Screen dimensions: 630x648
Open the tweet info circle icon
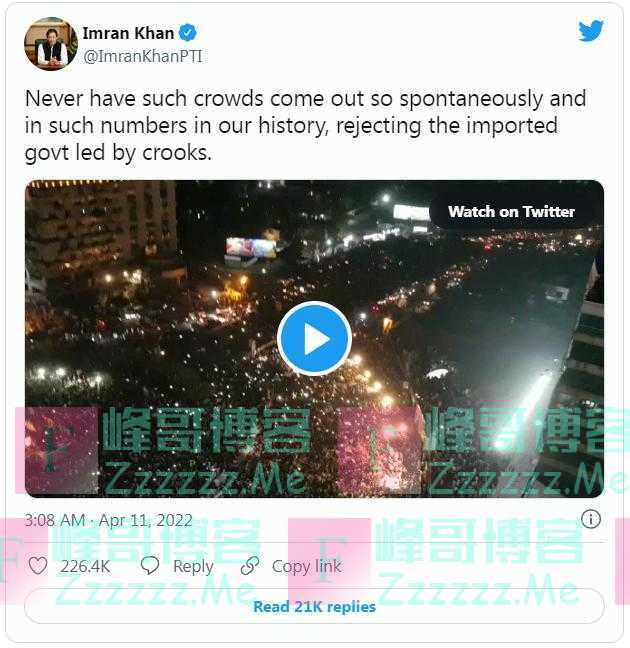tap(591, 519)
